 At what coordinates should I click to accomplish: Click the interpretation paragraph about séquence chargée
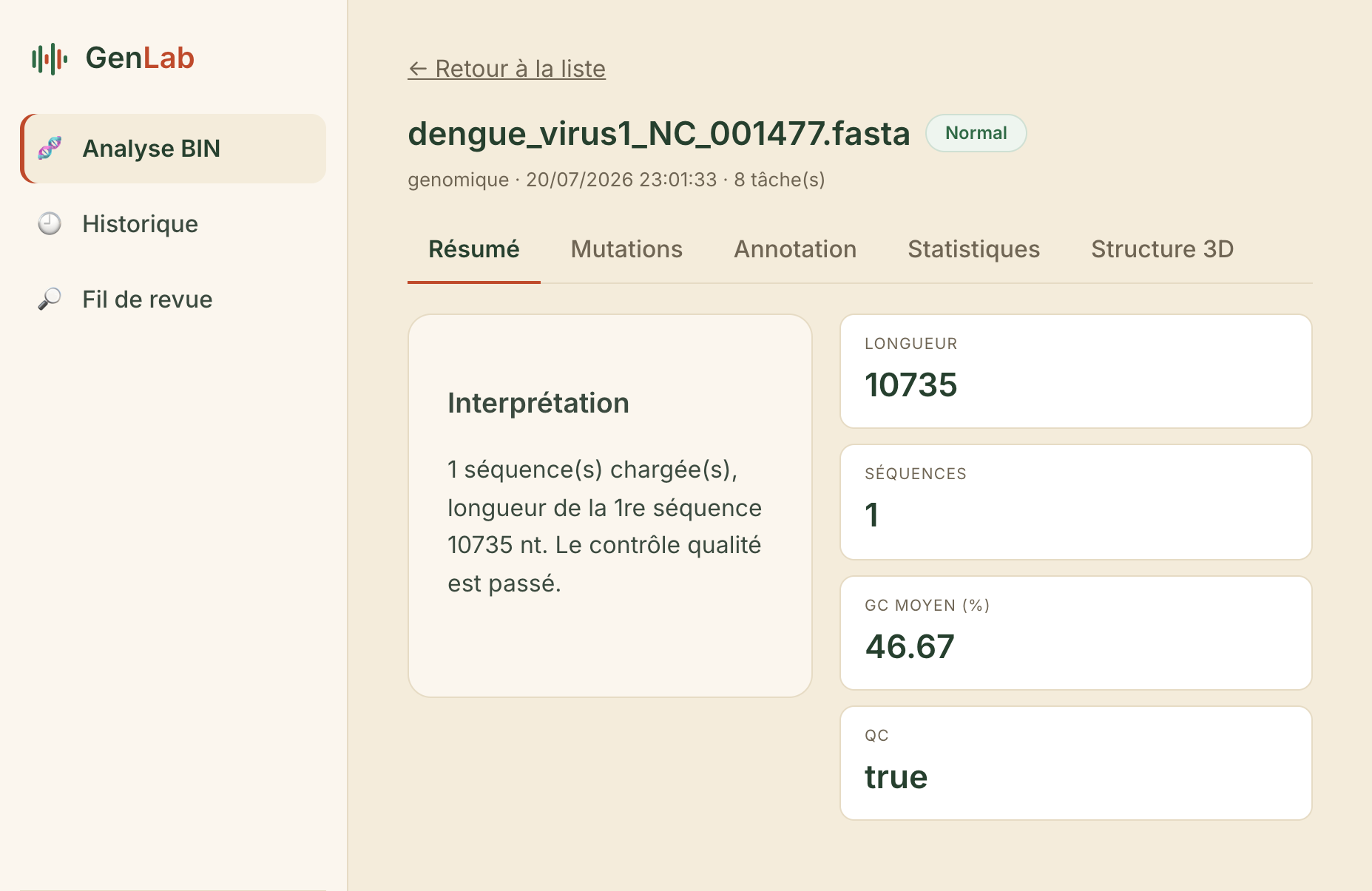pos(604,526)
